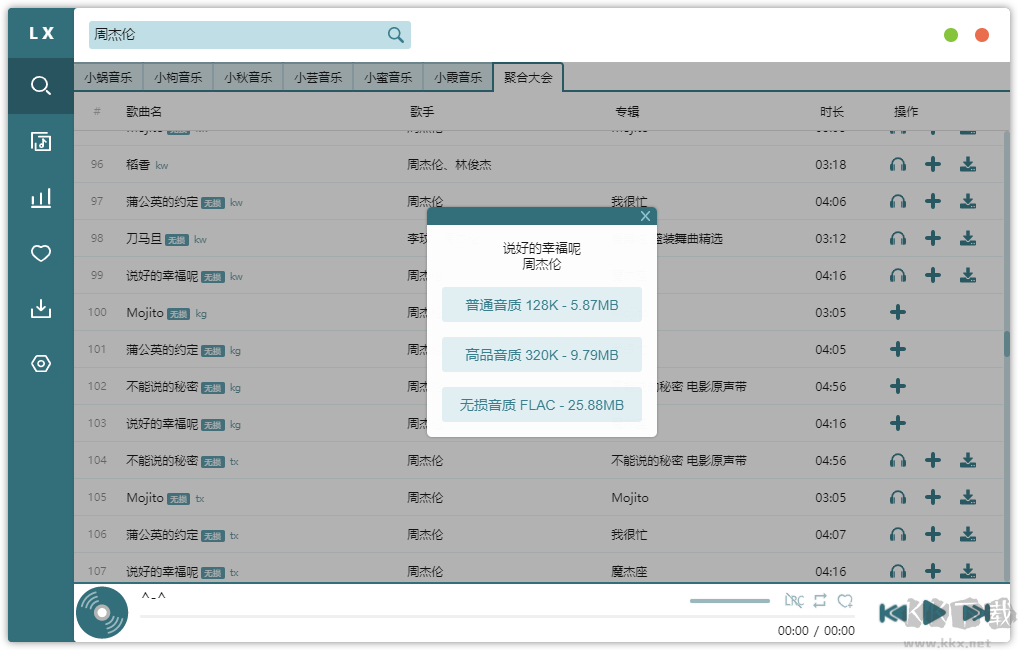Open the charts/leaderboard sidebar icon
The height and width of the screenshot is (650, 1018).
pos(40,197)
